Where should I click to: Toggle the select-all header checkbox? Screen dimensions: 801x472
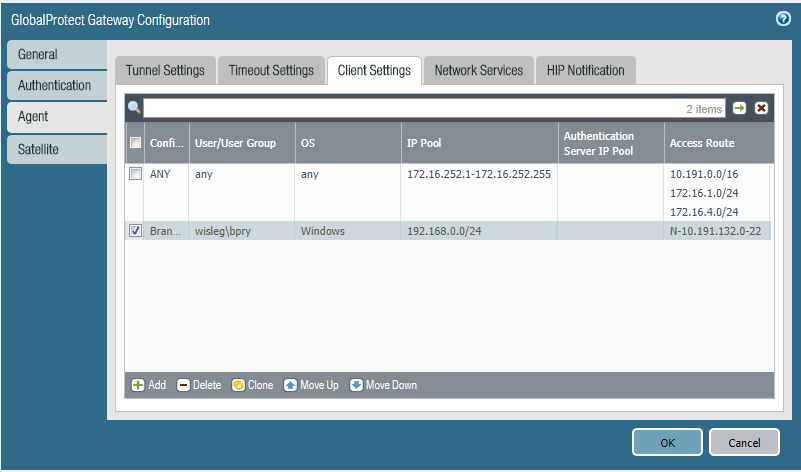(x=135, y=143)
